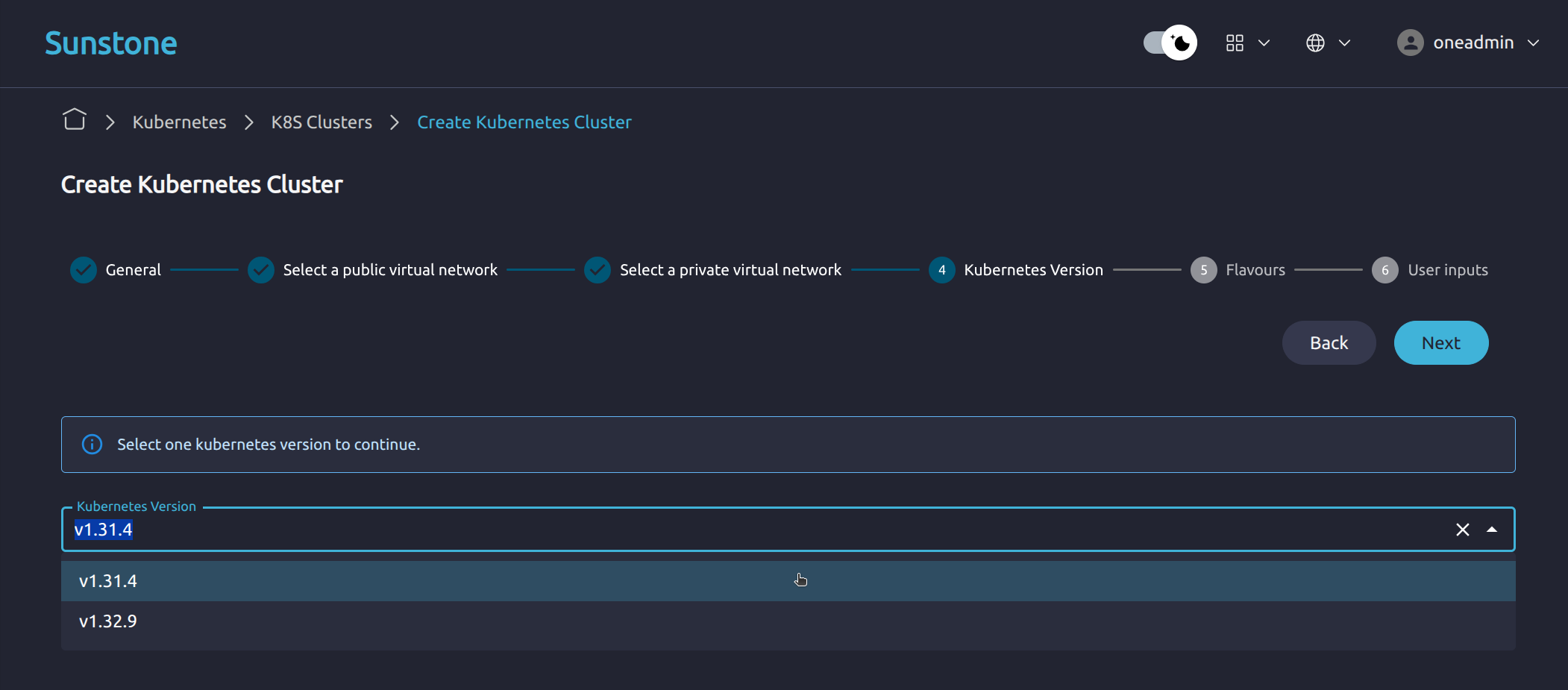Click the Sunstone logo

[111, 43]
